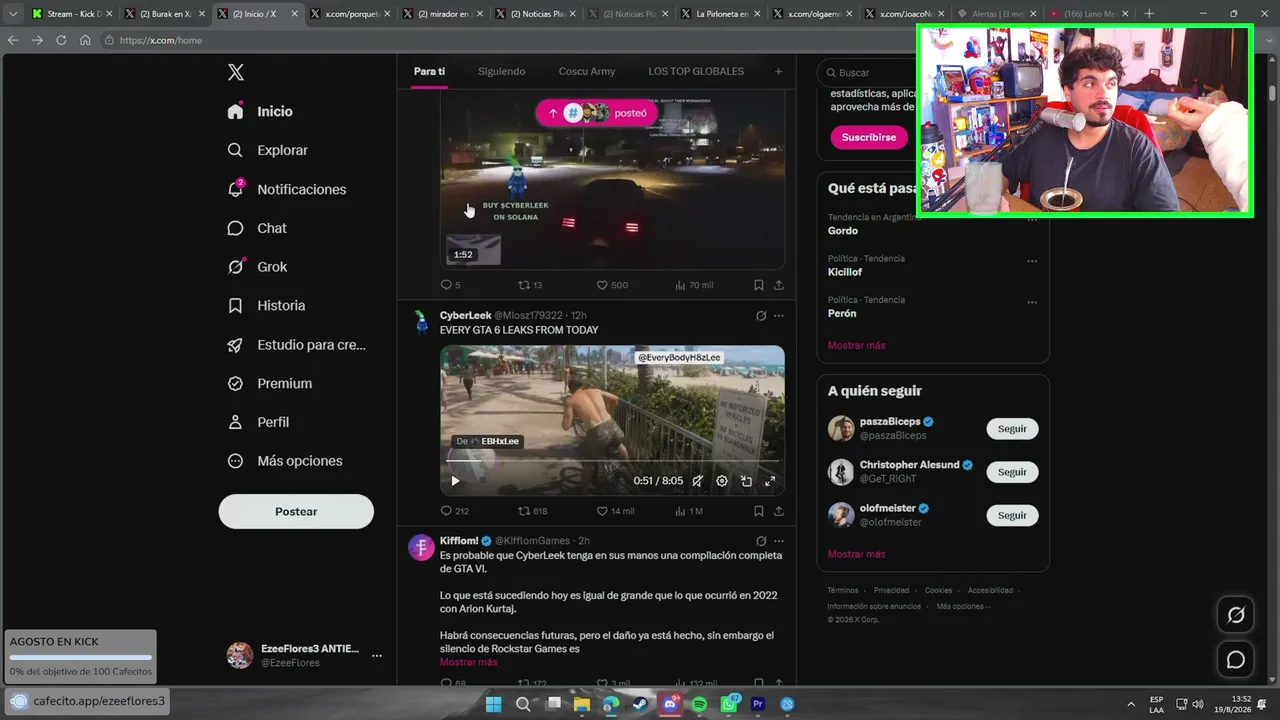Expand Kiffiom's post with Mostrar más
The height and width of the screenshot is (720, 1280).
(x=468, y=662)
